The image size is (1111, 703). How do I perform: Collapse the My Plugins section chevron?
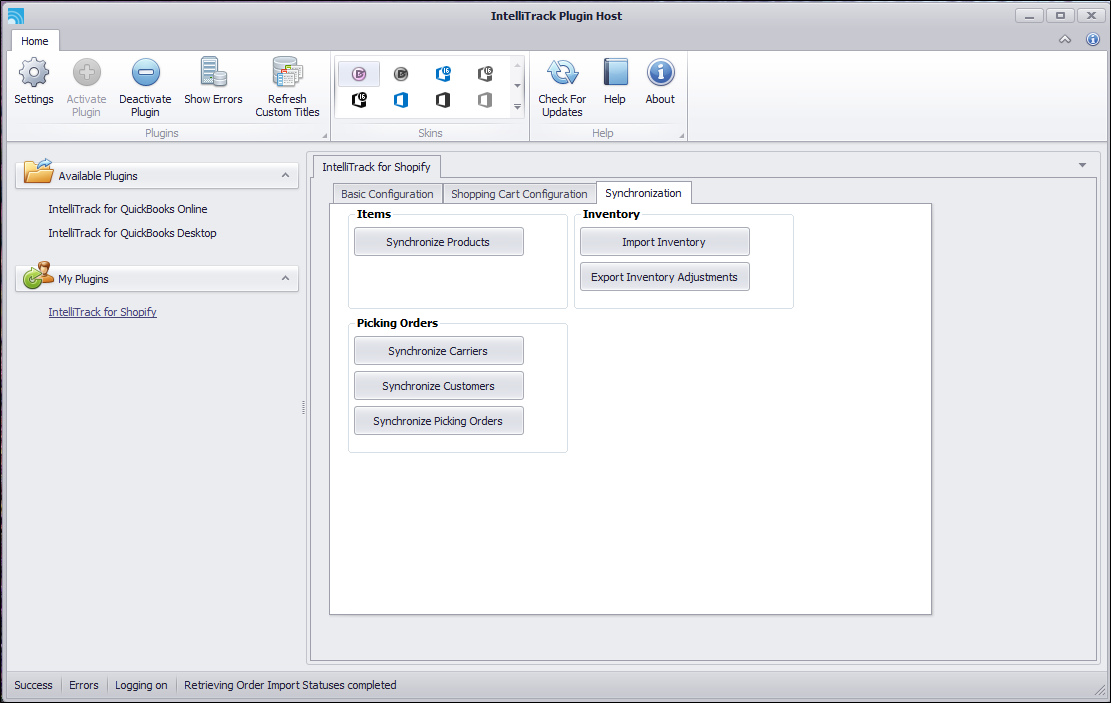[x=286, y=279]
